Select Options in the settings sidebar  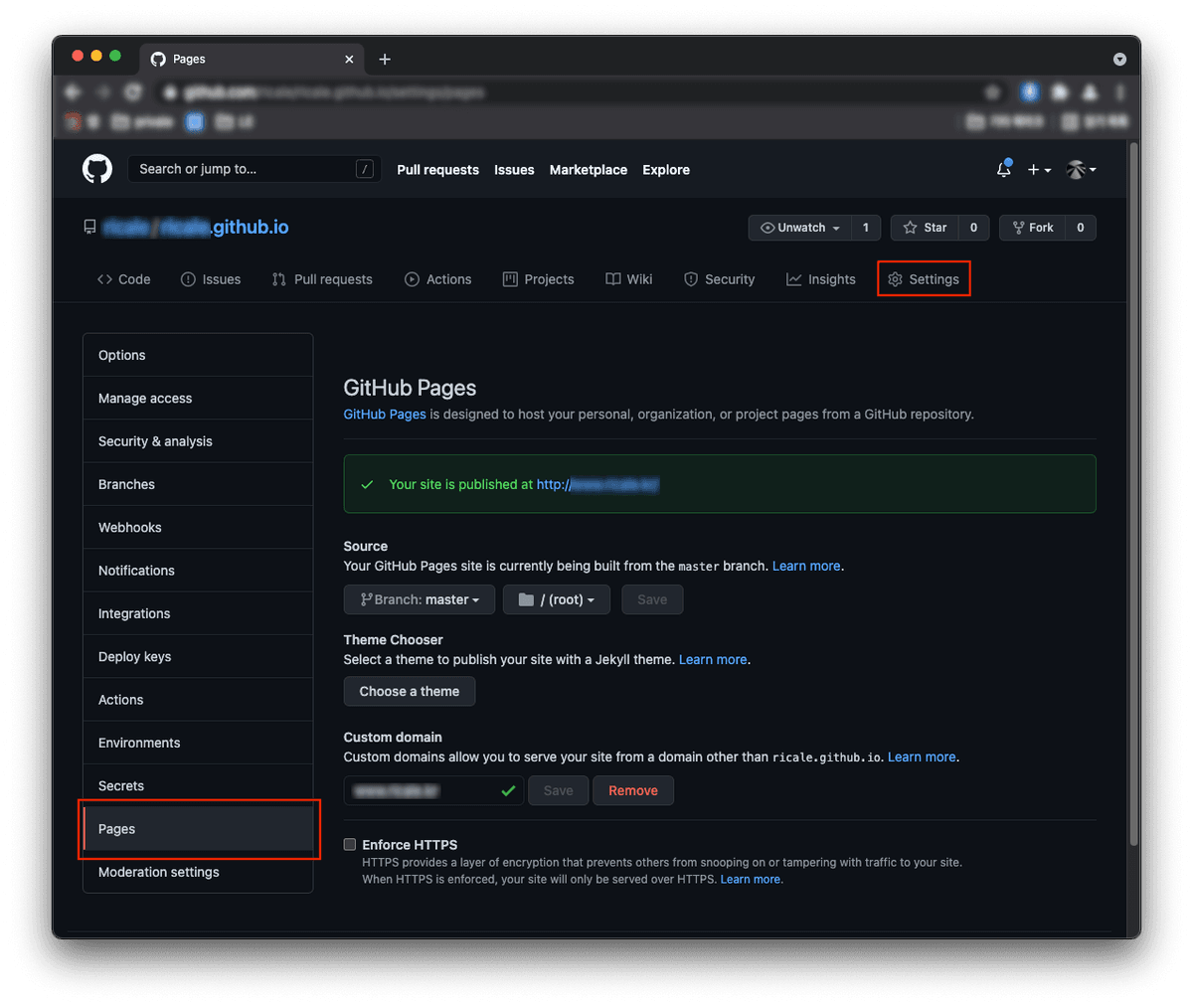click(x=198, y=355)
